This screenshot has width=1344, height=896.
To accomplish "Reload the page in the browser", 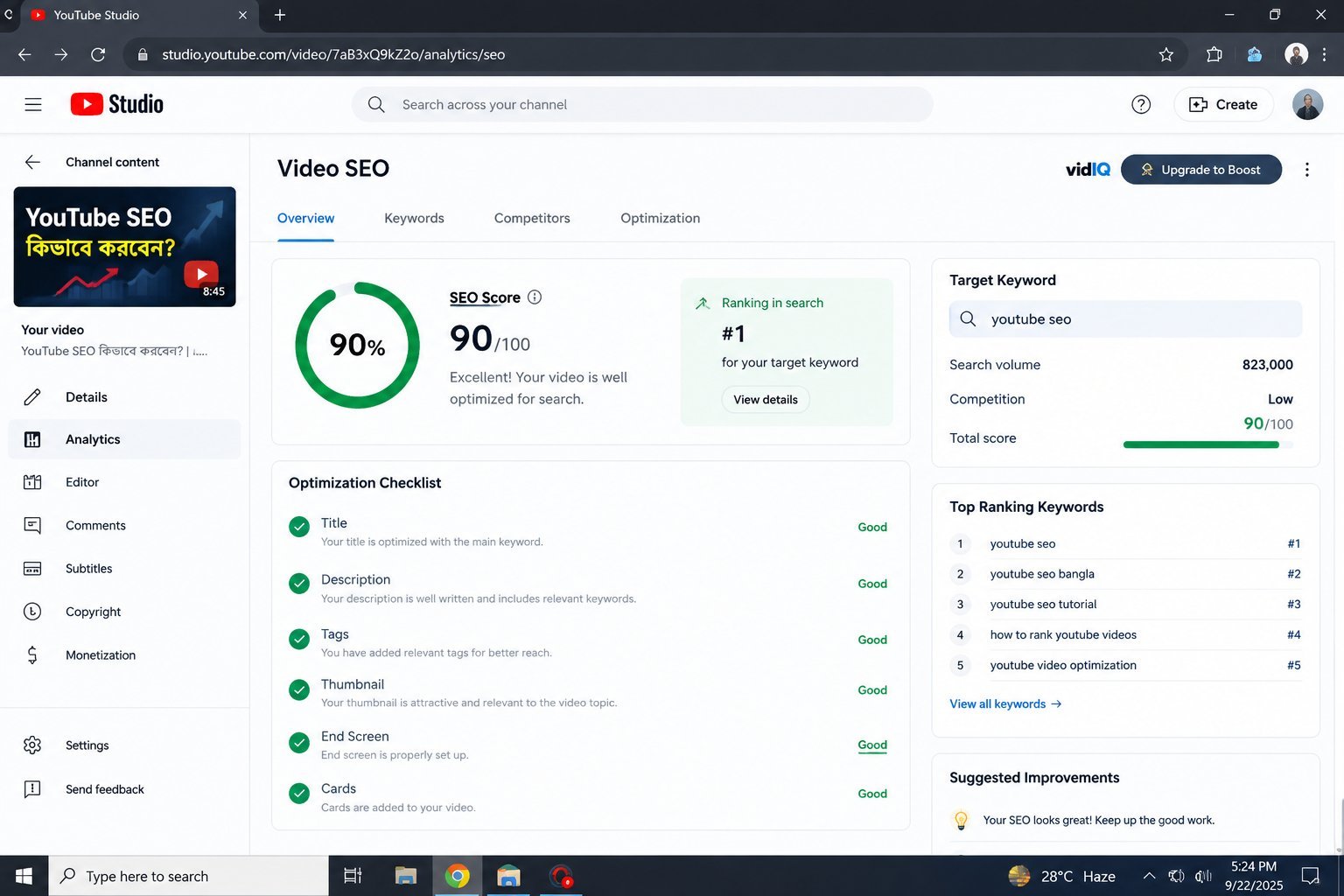I will (x=98, y=54).
